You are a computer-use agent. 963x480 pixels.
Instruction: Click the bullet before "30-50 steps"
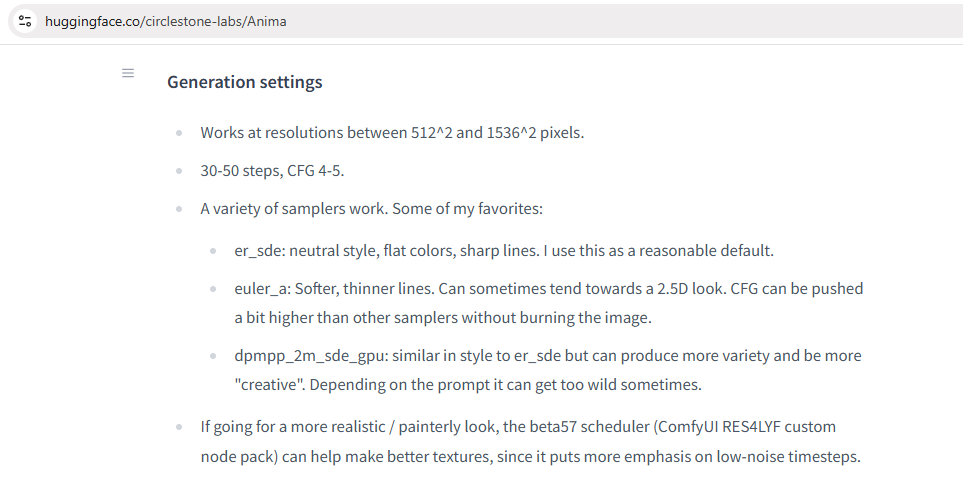pos(179,171)
